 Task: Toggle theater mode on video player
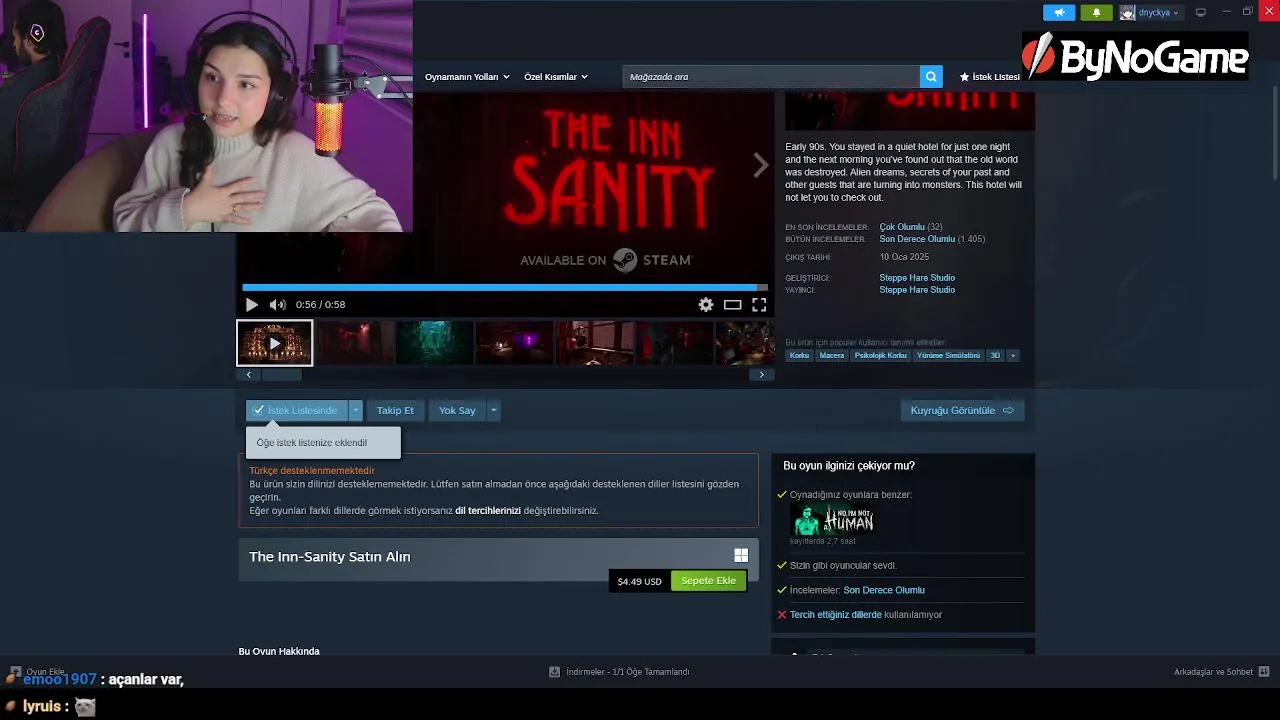coord(733,305)
